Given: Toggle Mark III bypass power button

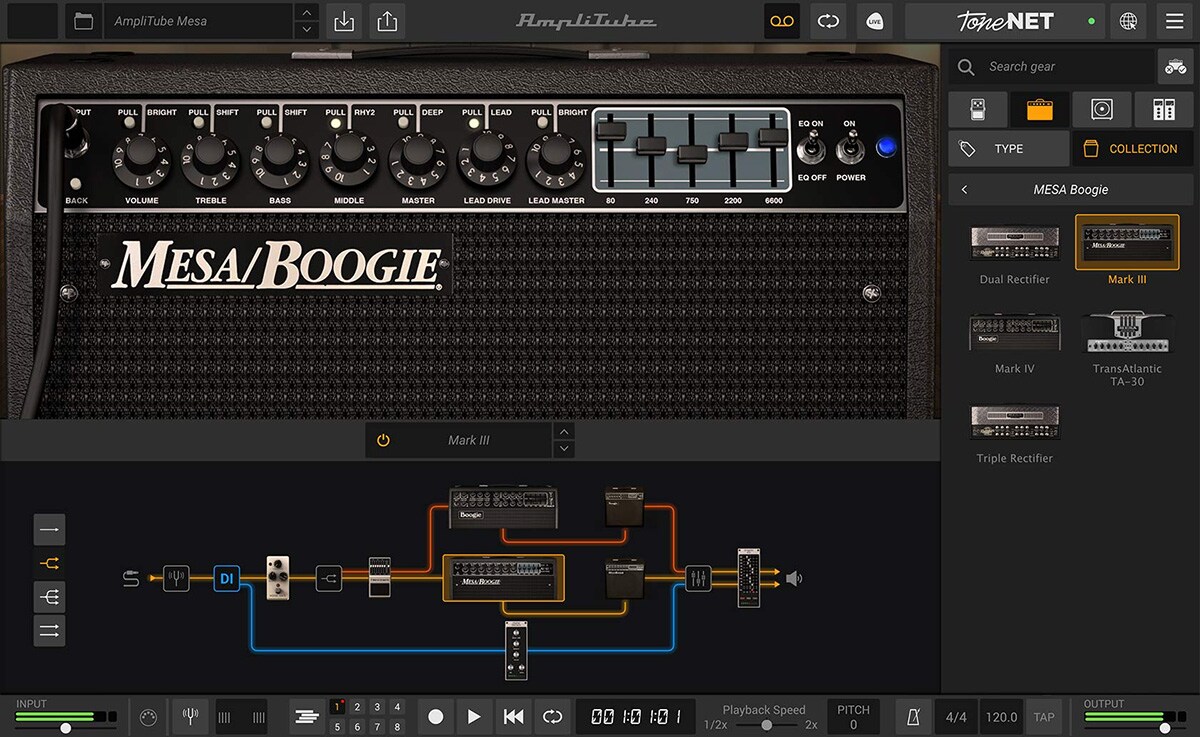Looking at the screenshot, I should pos(383,440).
